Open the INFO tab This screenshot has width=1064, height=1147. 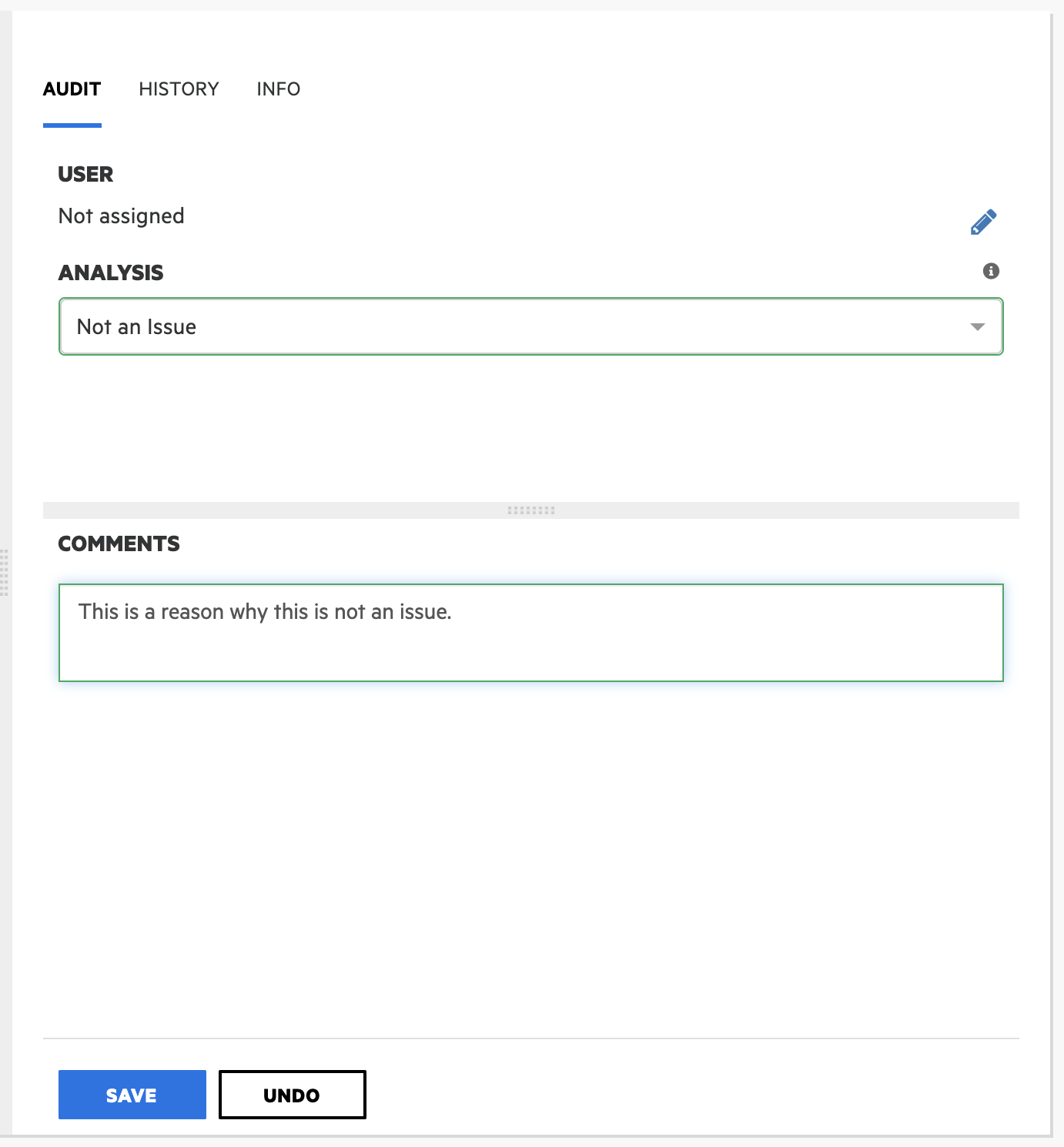click(x=278, y=89)
